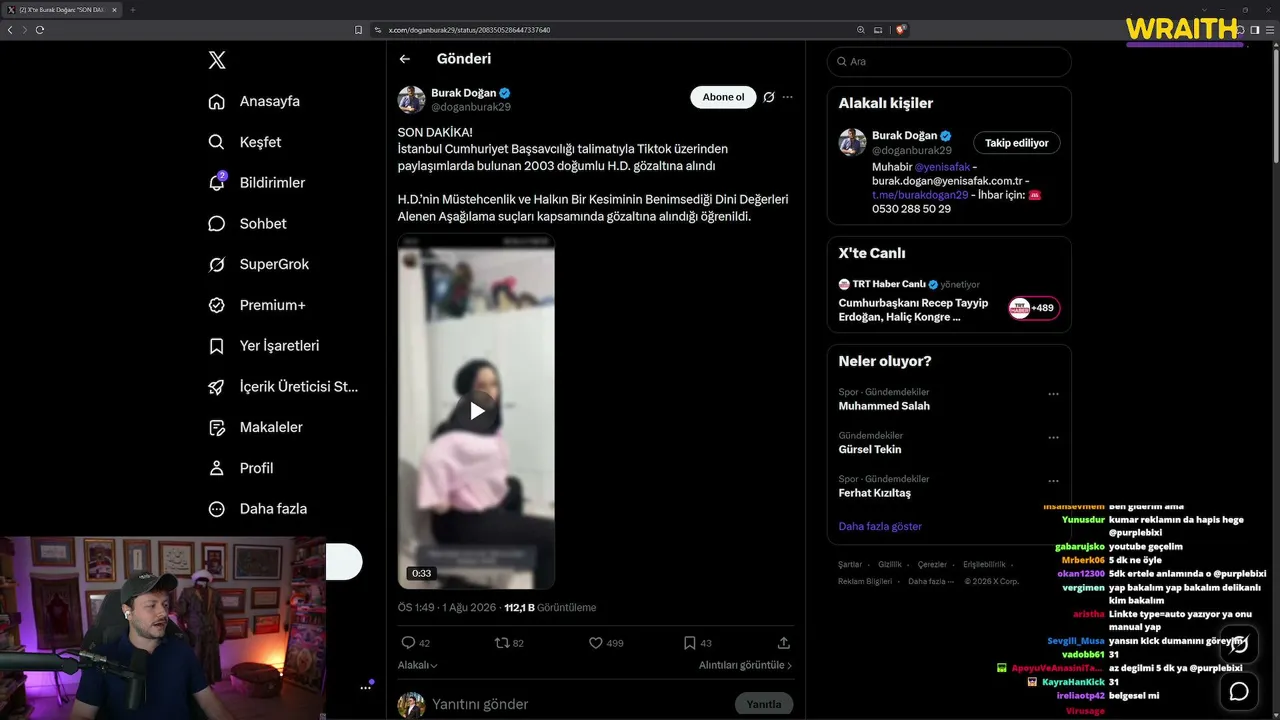
Task: Open Burak Doğan's avatar on the post
Action: click(412, 100)
